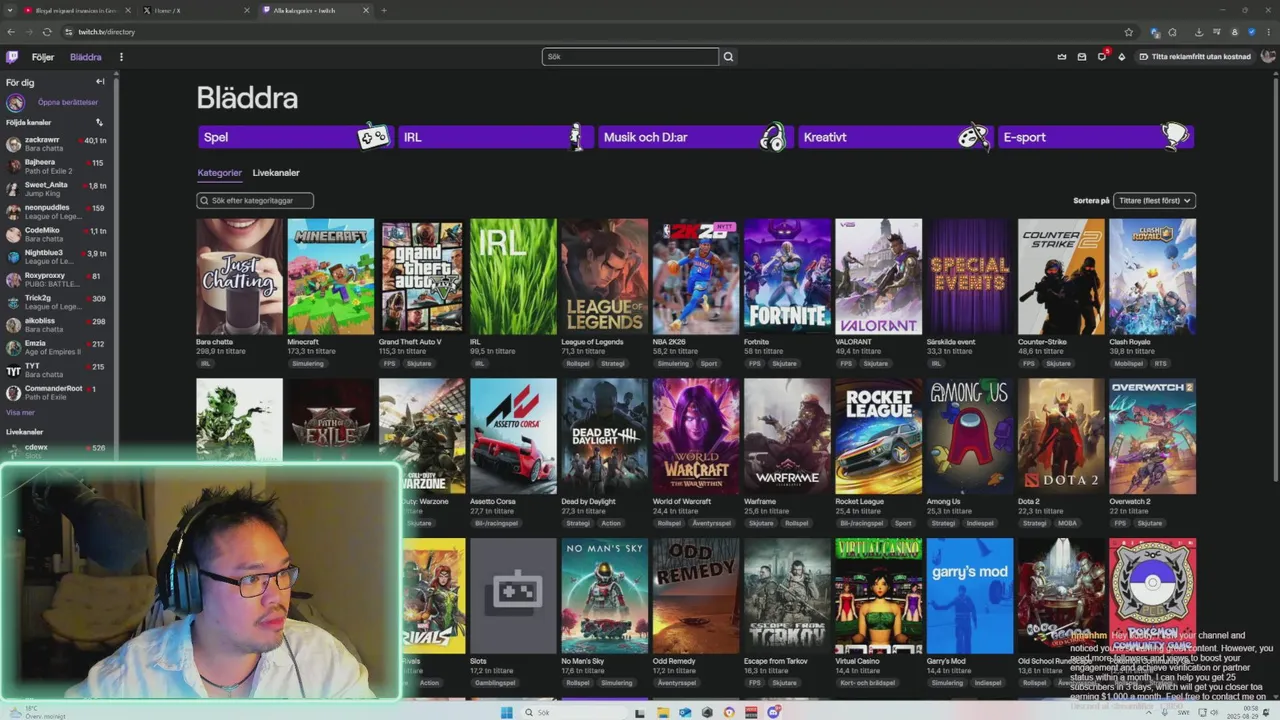Click the sort followed channels icon

[99, 122]
